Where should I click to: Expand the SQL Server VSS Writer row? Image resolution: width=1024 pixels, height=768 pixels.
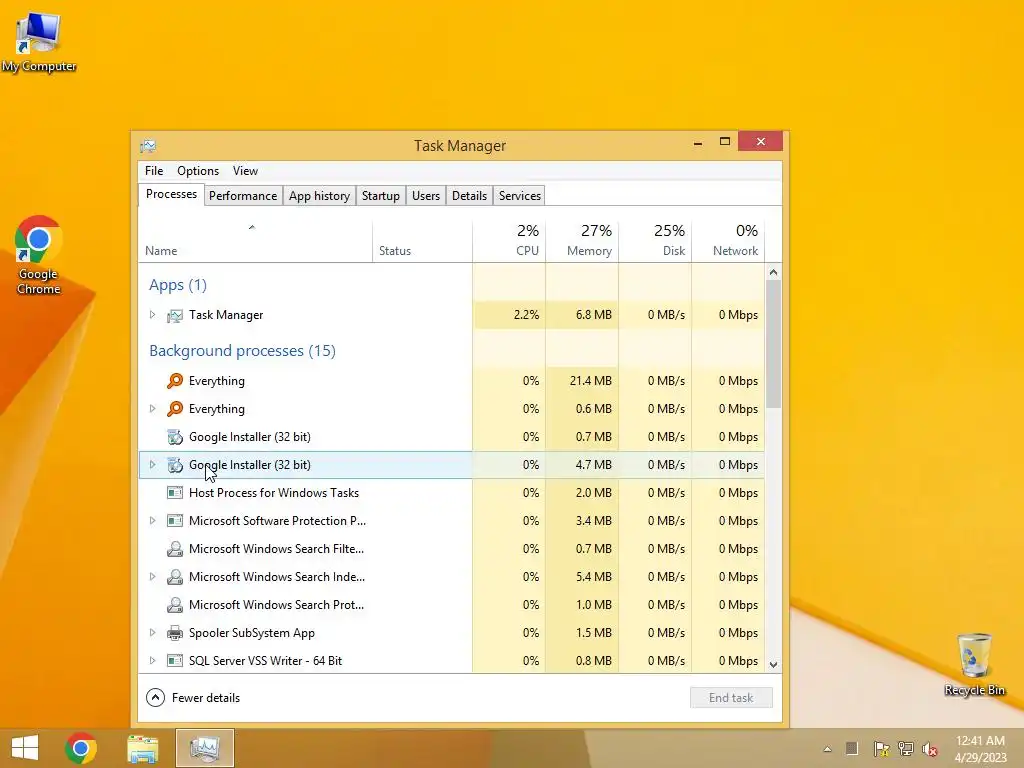coord(152,661)
